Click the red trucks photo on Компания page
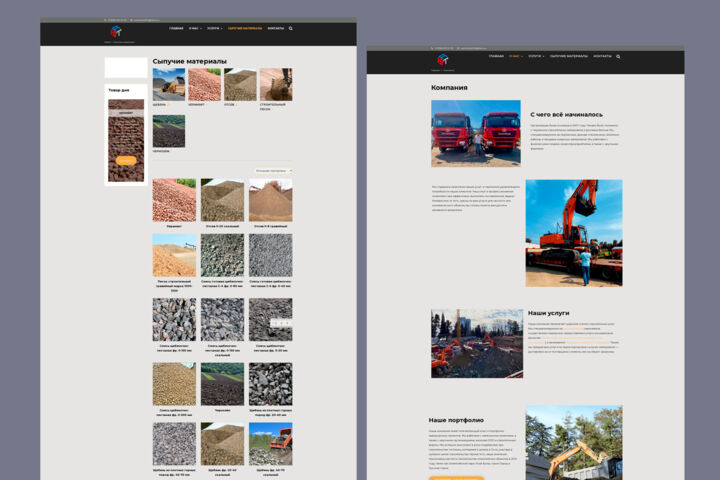This screenshot has height=480, width=720. point(476,133)
